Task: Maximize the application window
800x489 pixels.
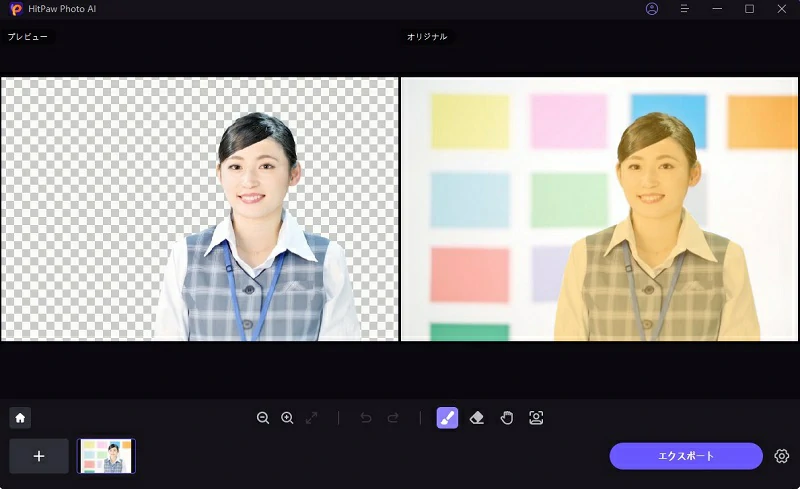Action: pos(749,9)
